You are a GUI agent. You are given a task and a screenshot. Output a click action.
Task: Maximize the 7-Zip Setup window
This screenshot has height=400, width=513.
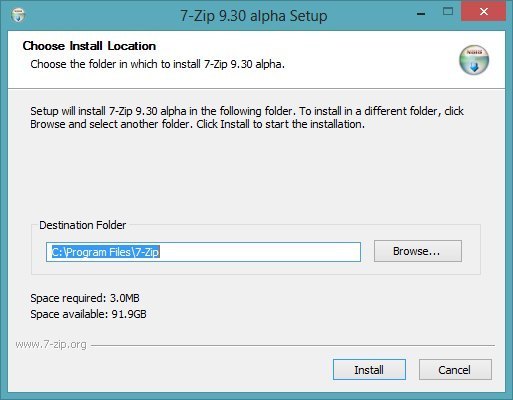pyautogui.click(x=448, y=12)
